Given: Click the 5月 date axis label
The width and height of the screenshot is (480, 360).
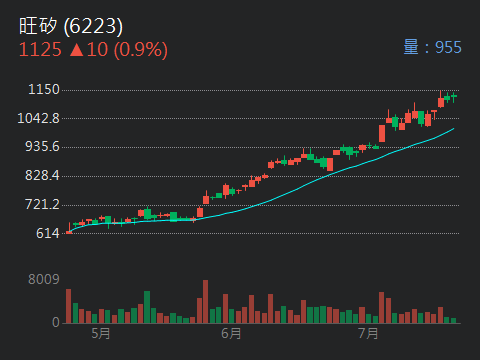Looking at the screenshot, I should 101,333.
